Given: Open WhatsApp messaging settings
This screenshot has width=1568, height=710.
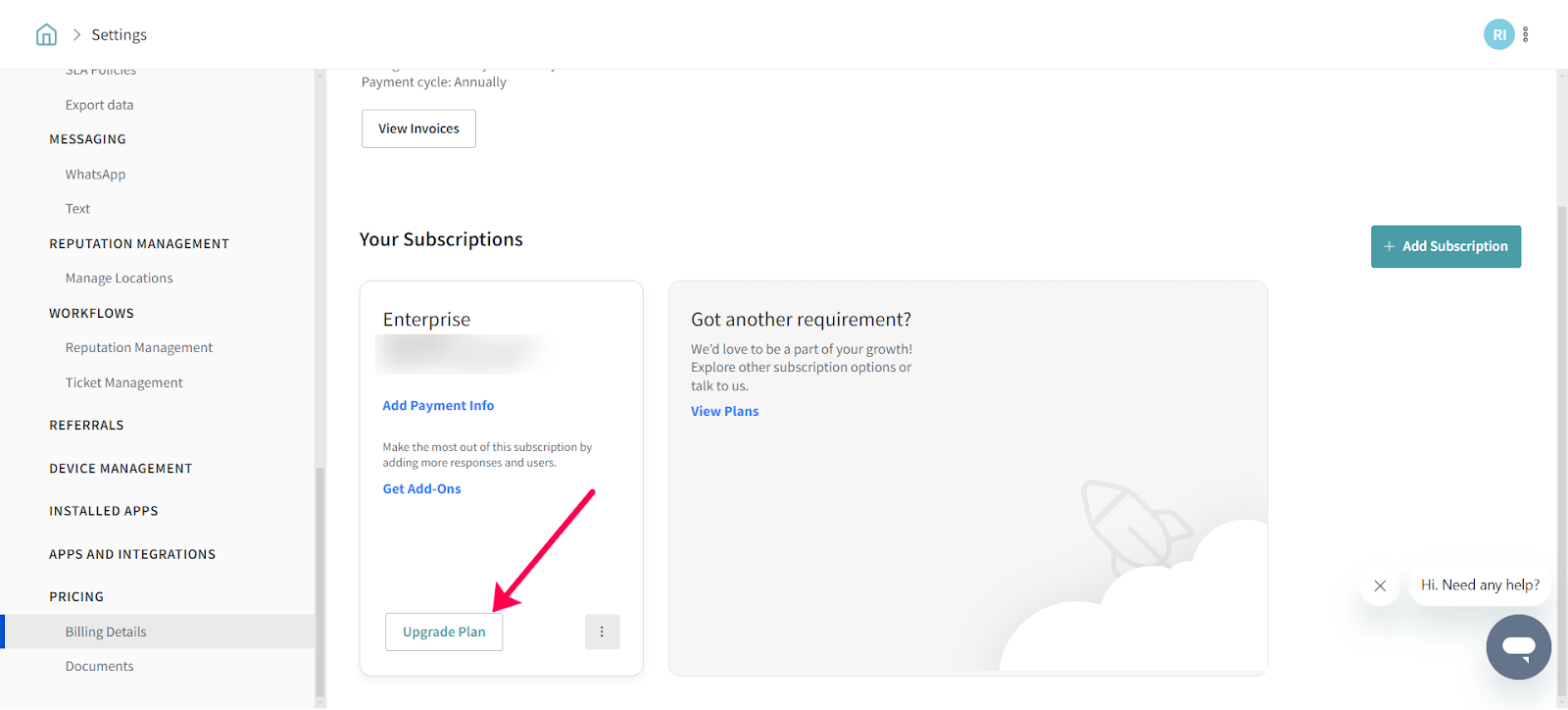Looking at the screenshot, I should (95, 175).
